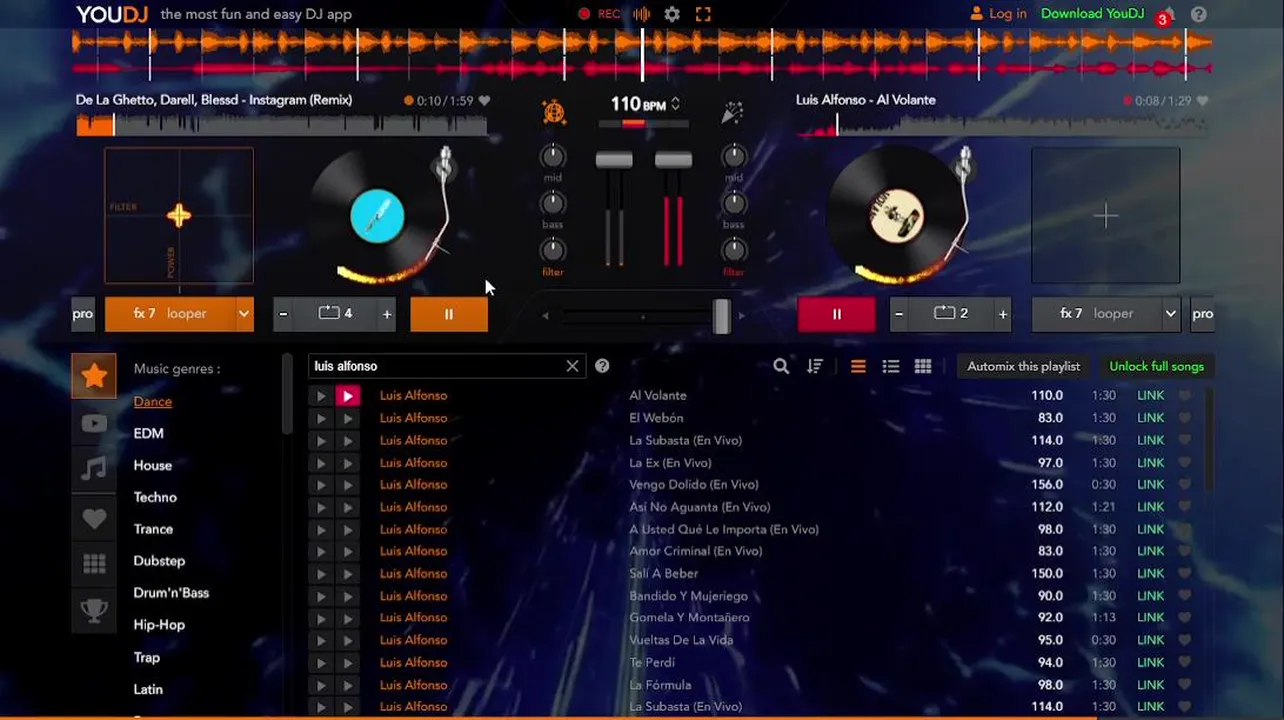Viewport: 1284px width, 720px height.
Task: Select the Dubstep genre
Action: pos(159,562)
